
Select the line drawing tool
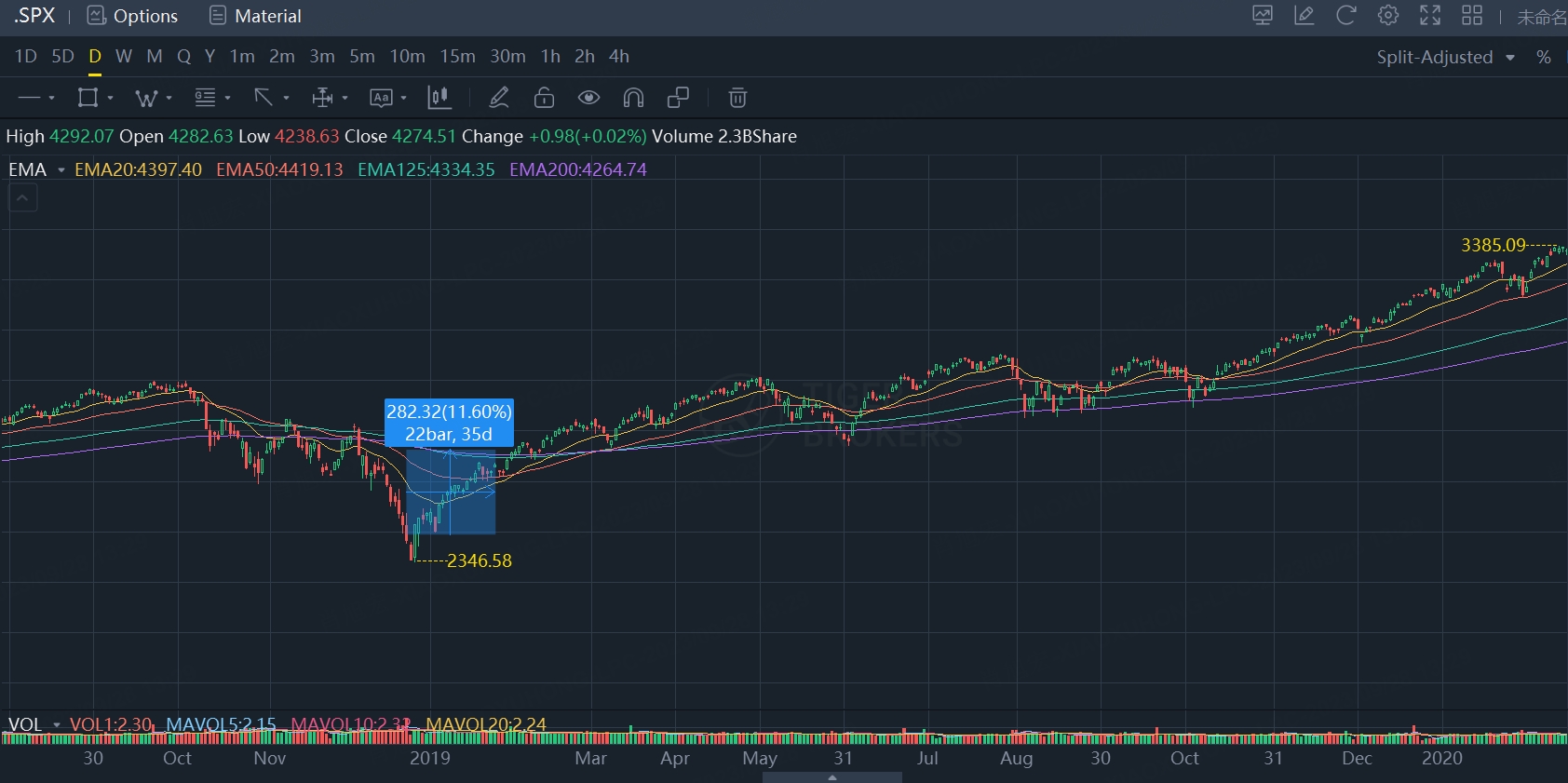(x=30, y=98)
